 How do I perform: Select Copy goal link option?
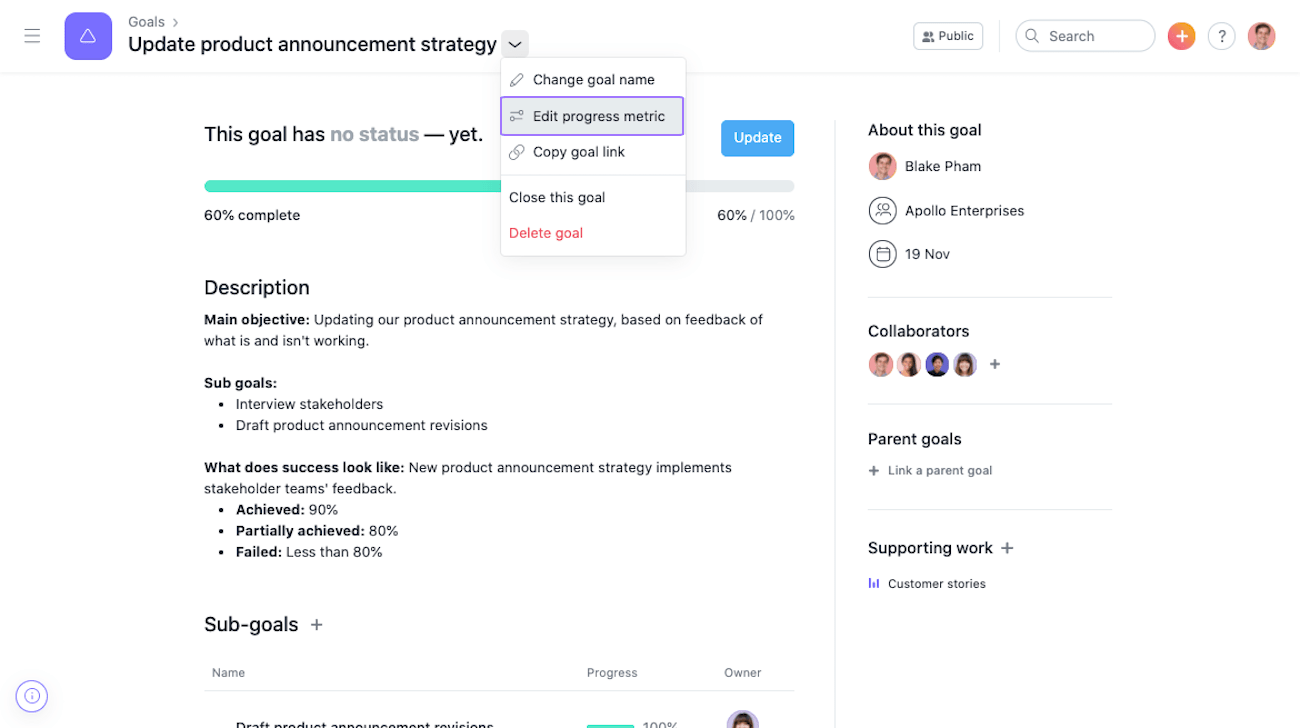(593, 152)
